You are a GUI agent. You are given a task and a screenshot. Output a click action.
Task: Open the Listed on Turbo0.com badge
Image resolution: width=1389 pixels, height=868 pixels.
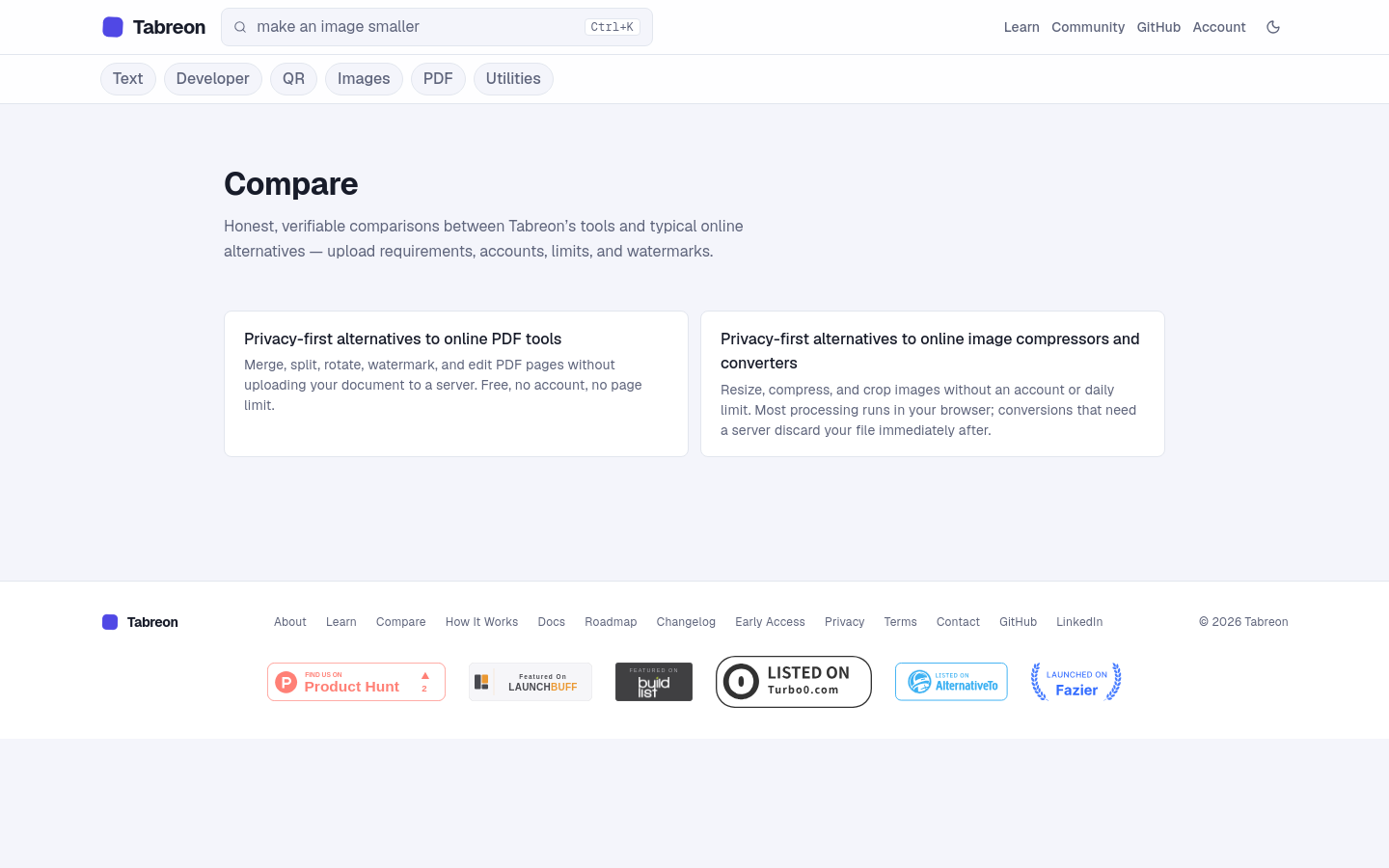(x=794, y=682)
